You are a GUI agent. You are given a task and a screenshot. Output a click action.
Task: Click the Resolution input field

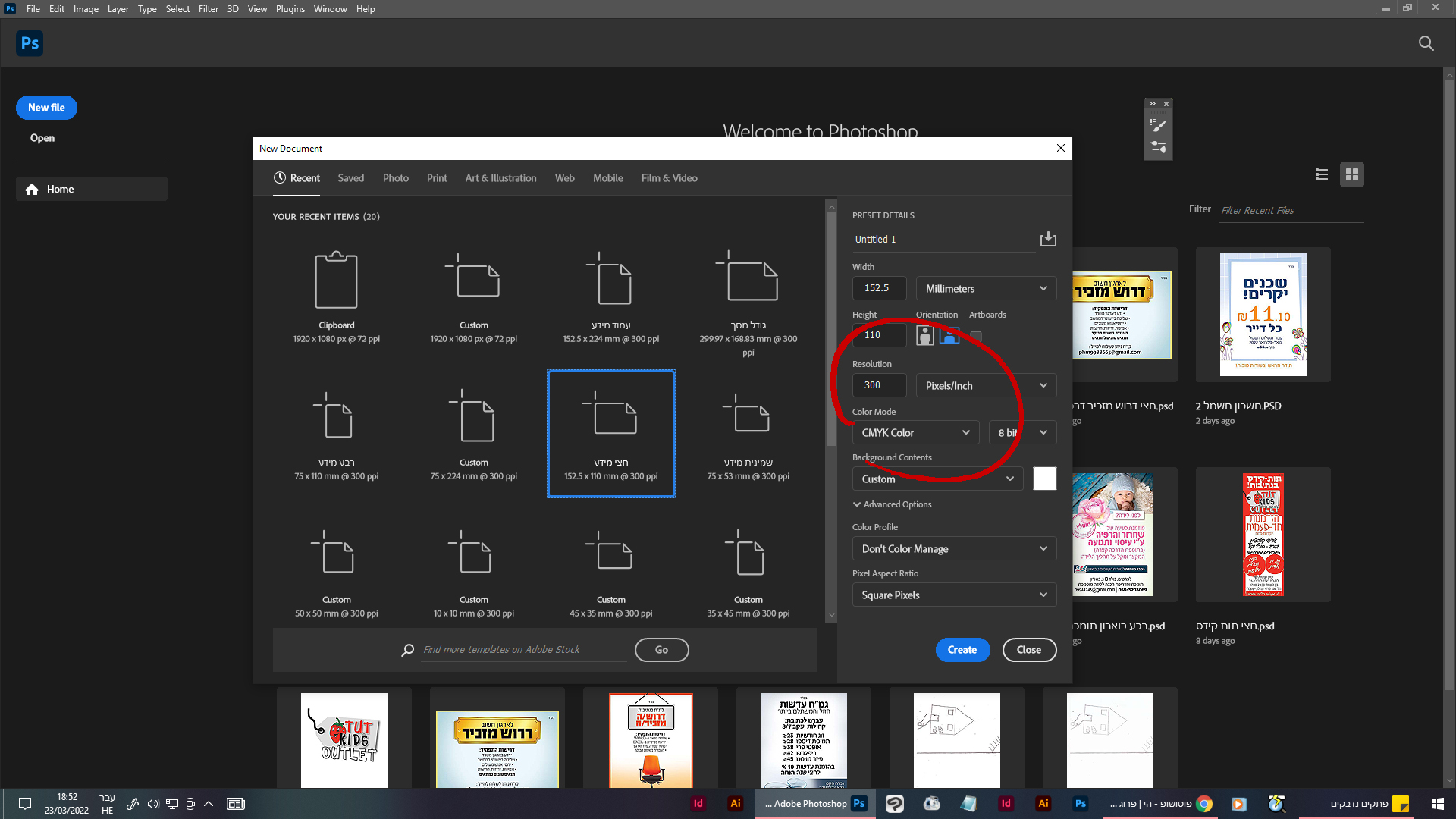879,385
